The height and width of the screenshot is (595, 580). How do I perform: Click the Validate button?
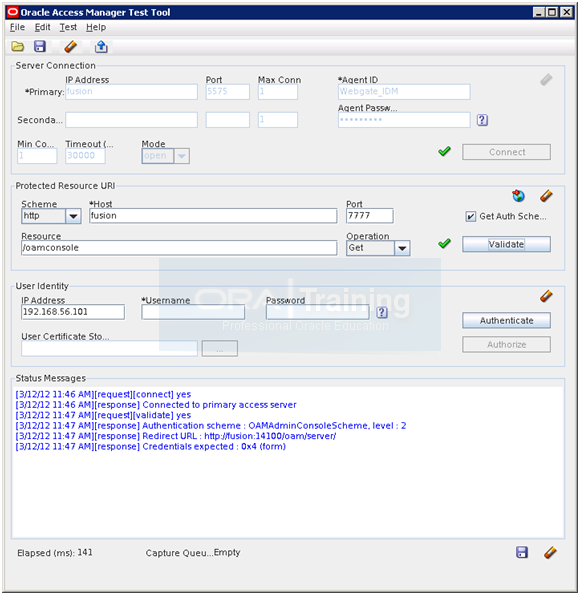tap(506, 244)
